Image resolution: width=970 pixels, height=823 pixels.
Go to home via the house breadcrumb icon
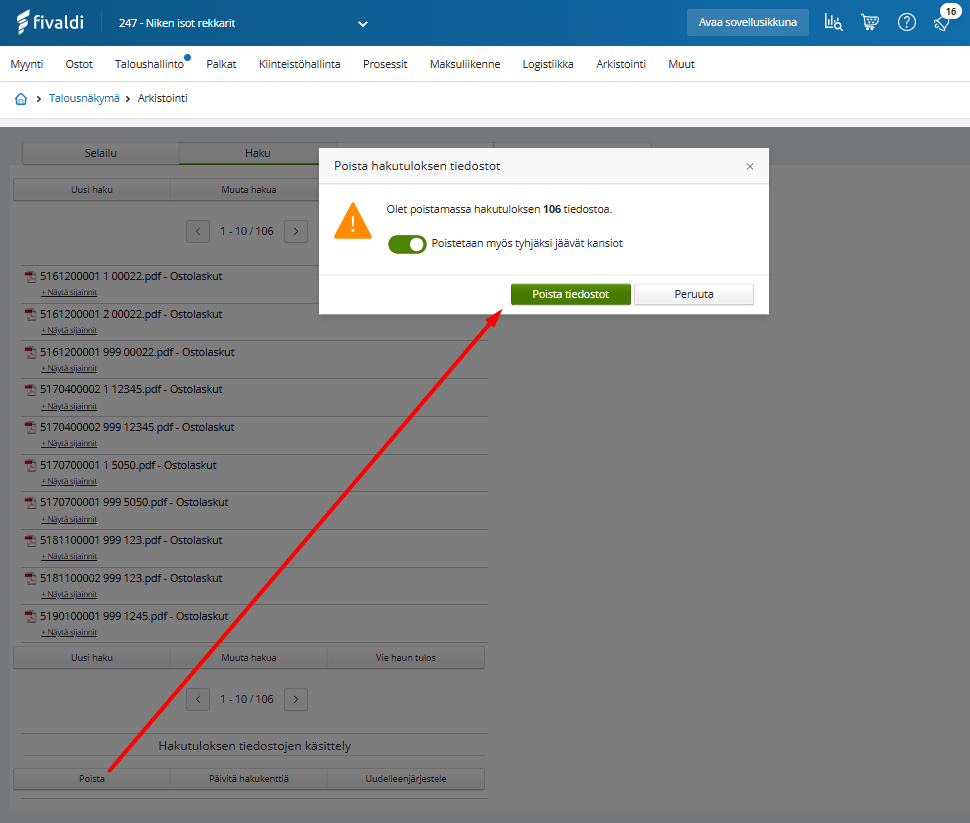21,98
